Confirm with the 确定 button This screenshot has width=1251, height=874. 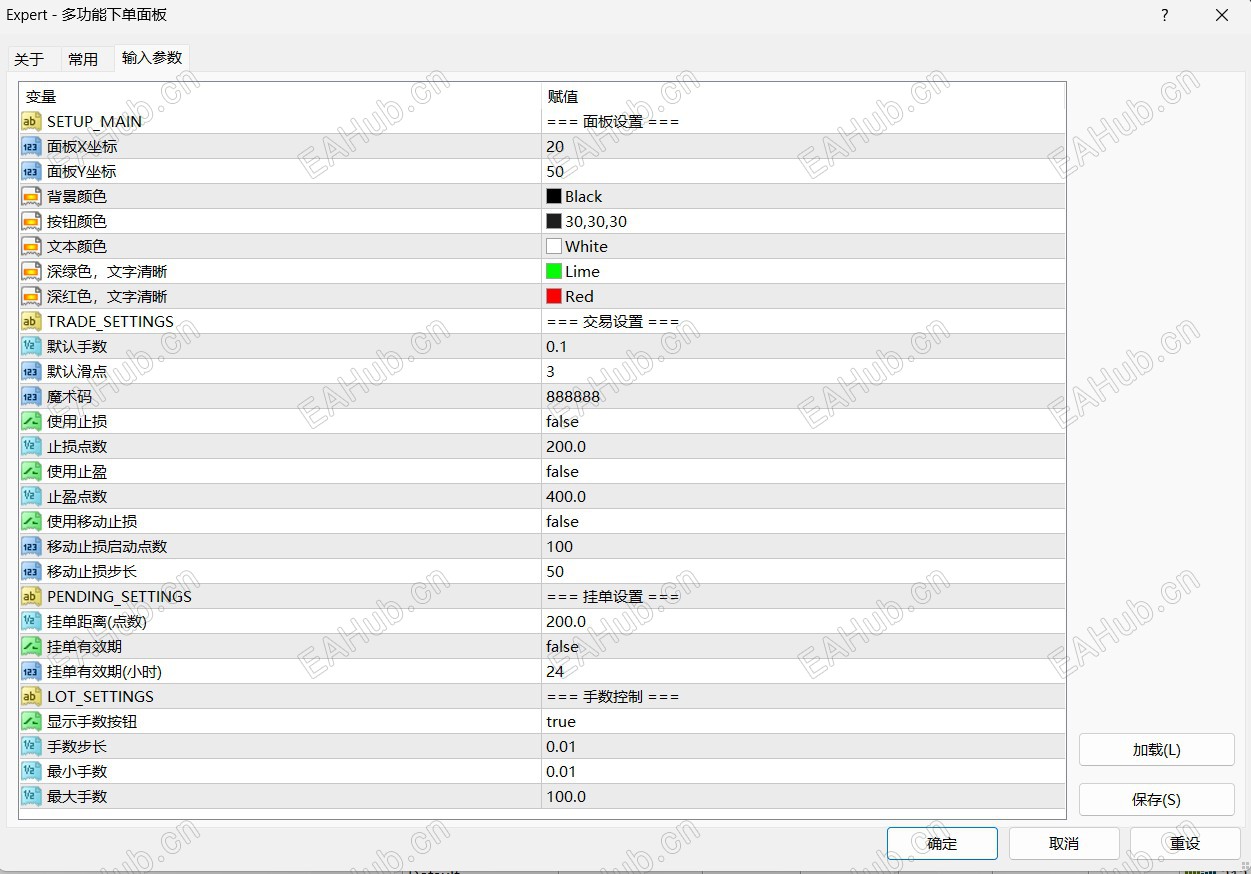pos(942,843)
